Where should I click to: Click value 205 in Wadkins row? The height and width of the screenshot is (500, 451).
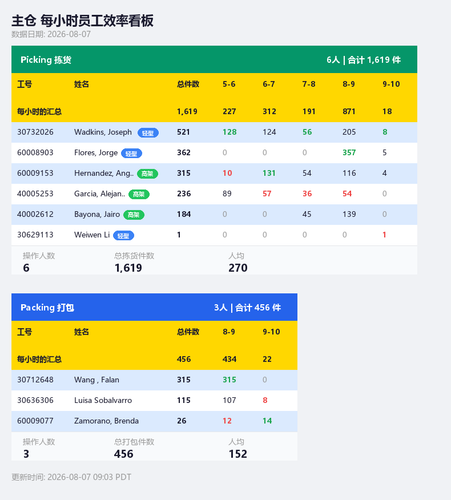point(349,132)
